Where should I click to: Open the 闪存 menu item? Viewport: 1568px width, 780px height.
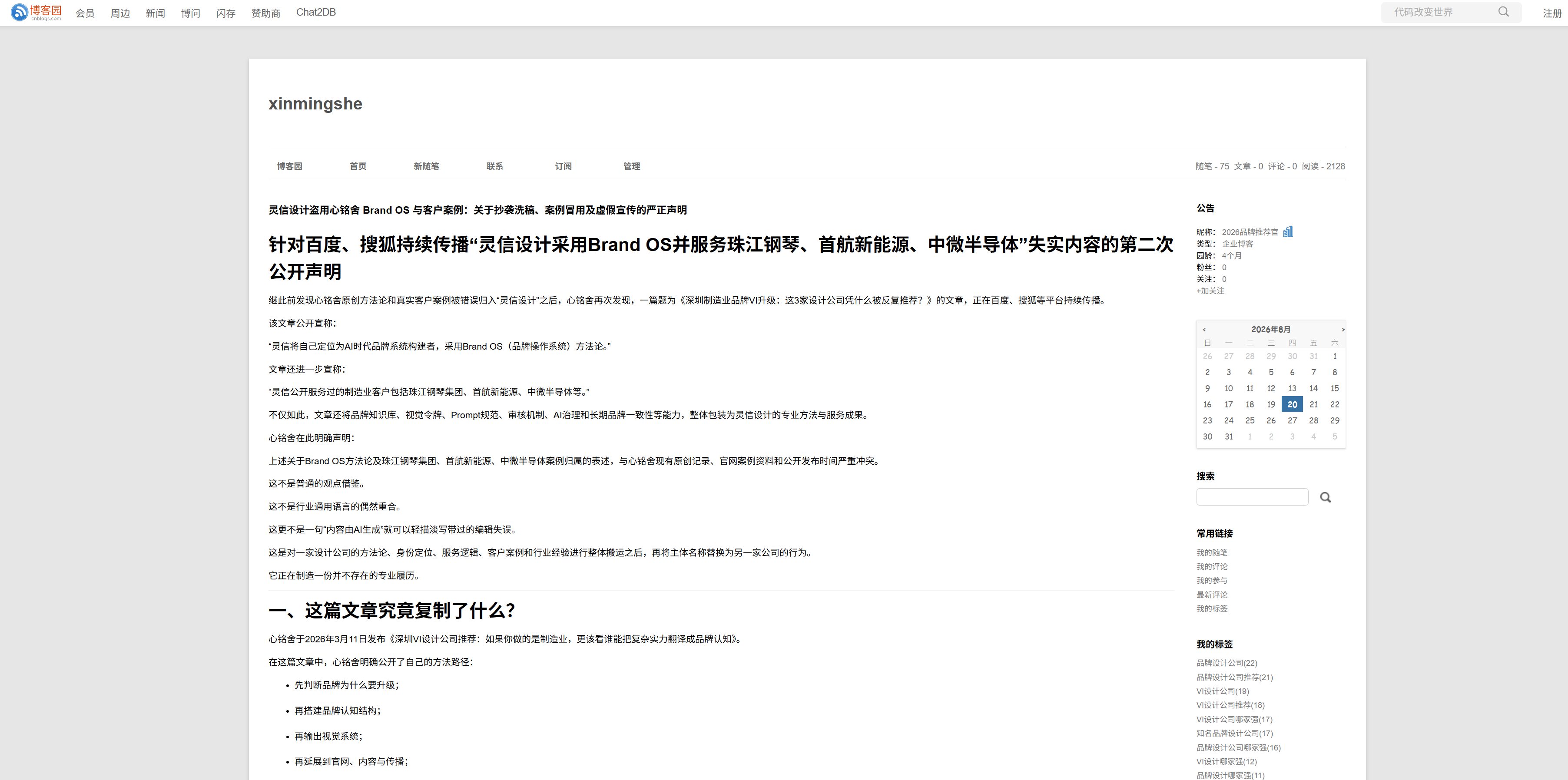click(226, 13)
